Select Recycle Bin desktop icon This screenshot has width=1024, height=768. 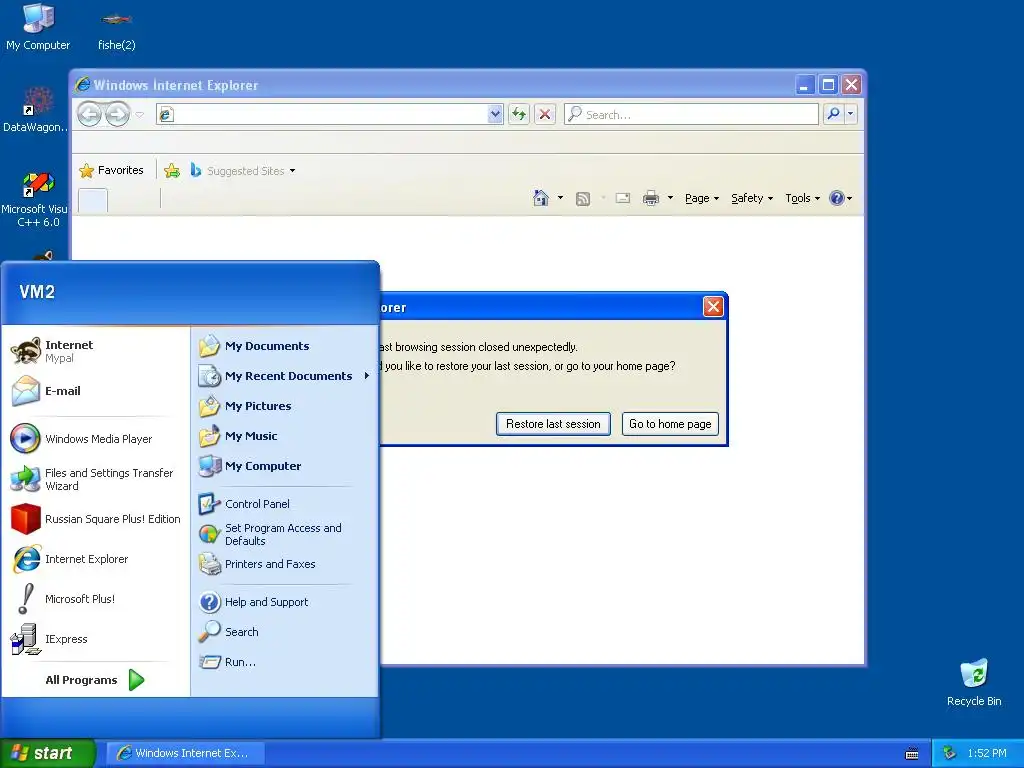click(974, 683)
